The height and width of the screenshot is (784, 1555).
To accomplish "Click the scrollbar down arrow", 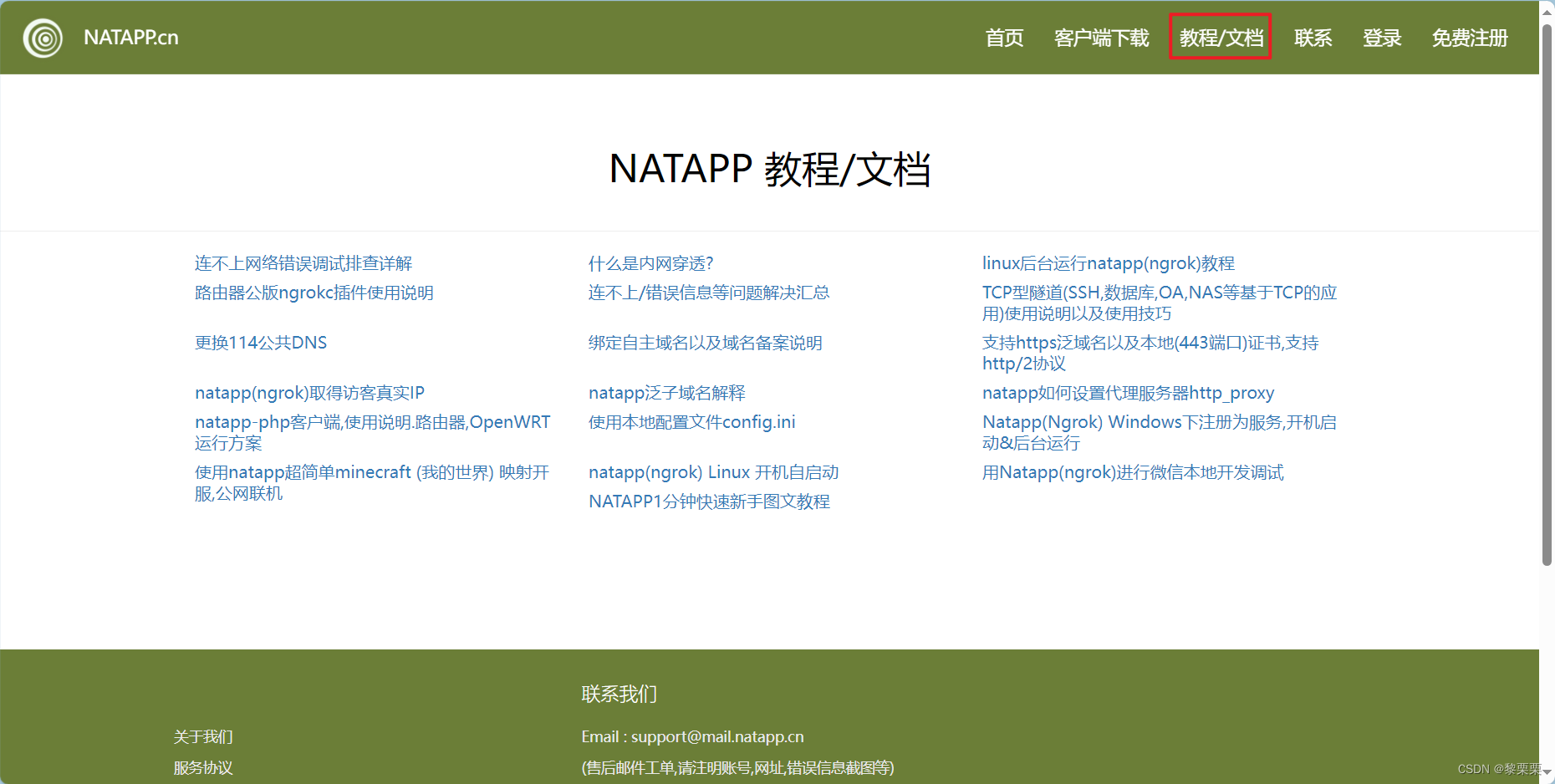I will [x=1547, y=773].
